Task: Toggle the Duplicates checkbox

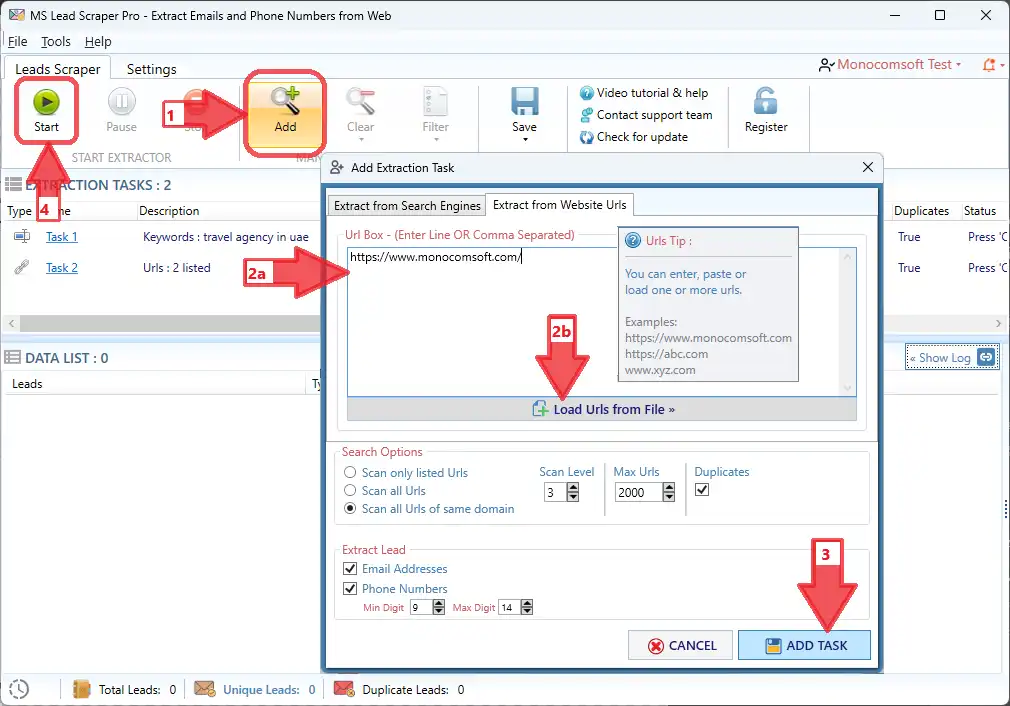Action: coord(702,490)
